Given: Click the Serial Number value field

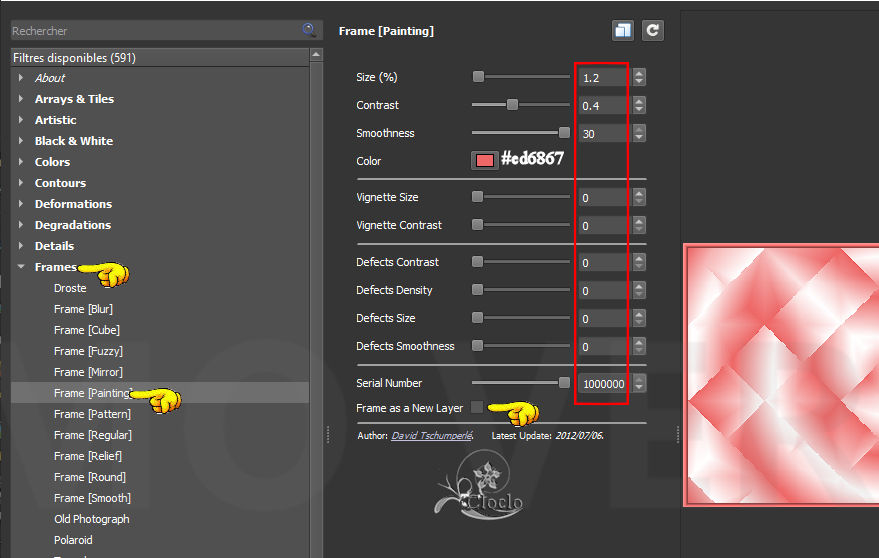Looking at the screenshot, I should click(602, 384).
